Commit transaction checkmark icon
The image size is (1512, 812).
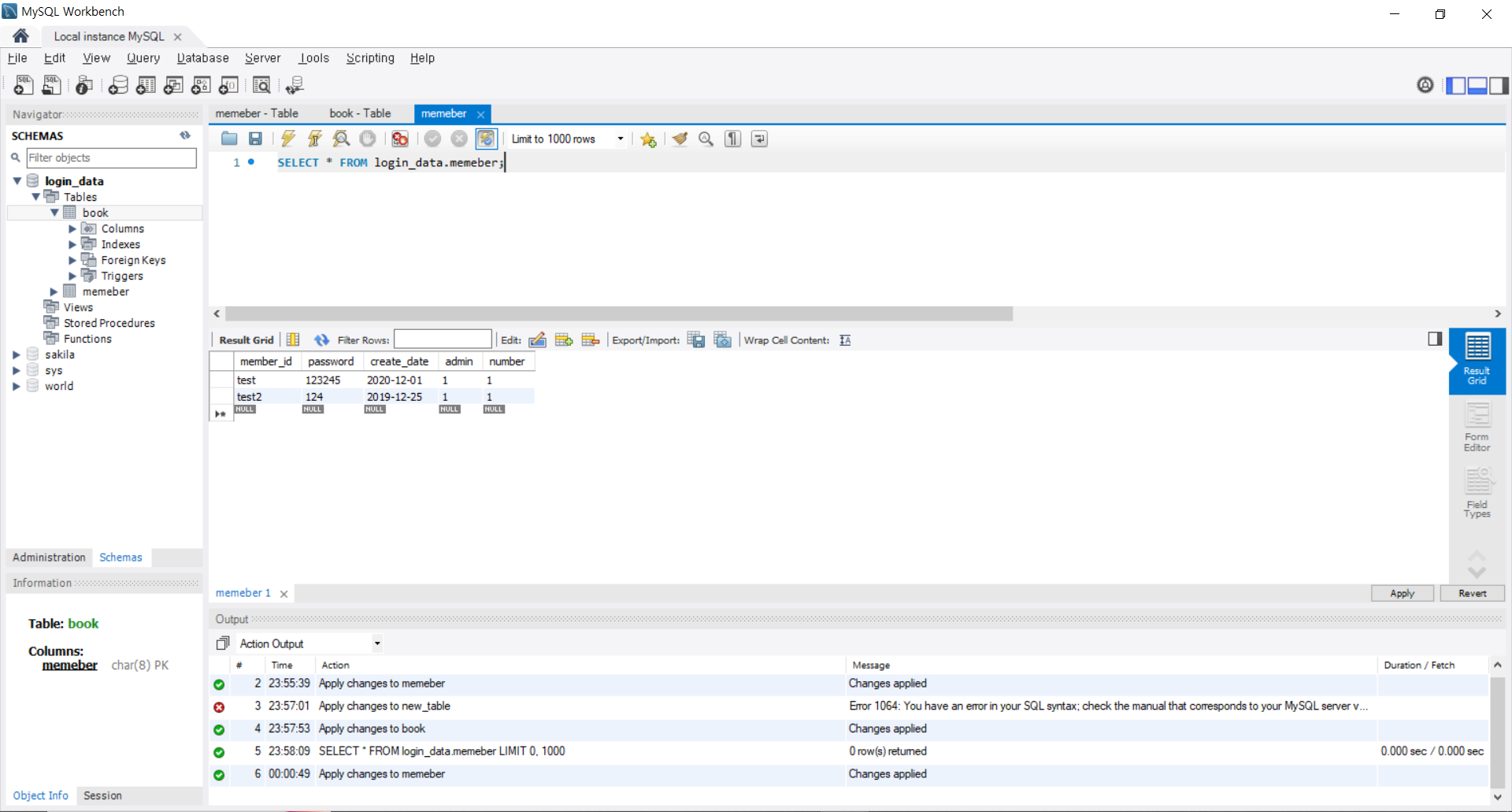[432, 139]
